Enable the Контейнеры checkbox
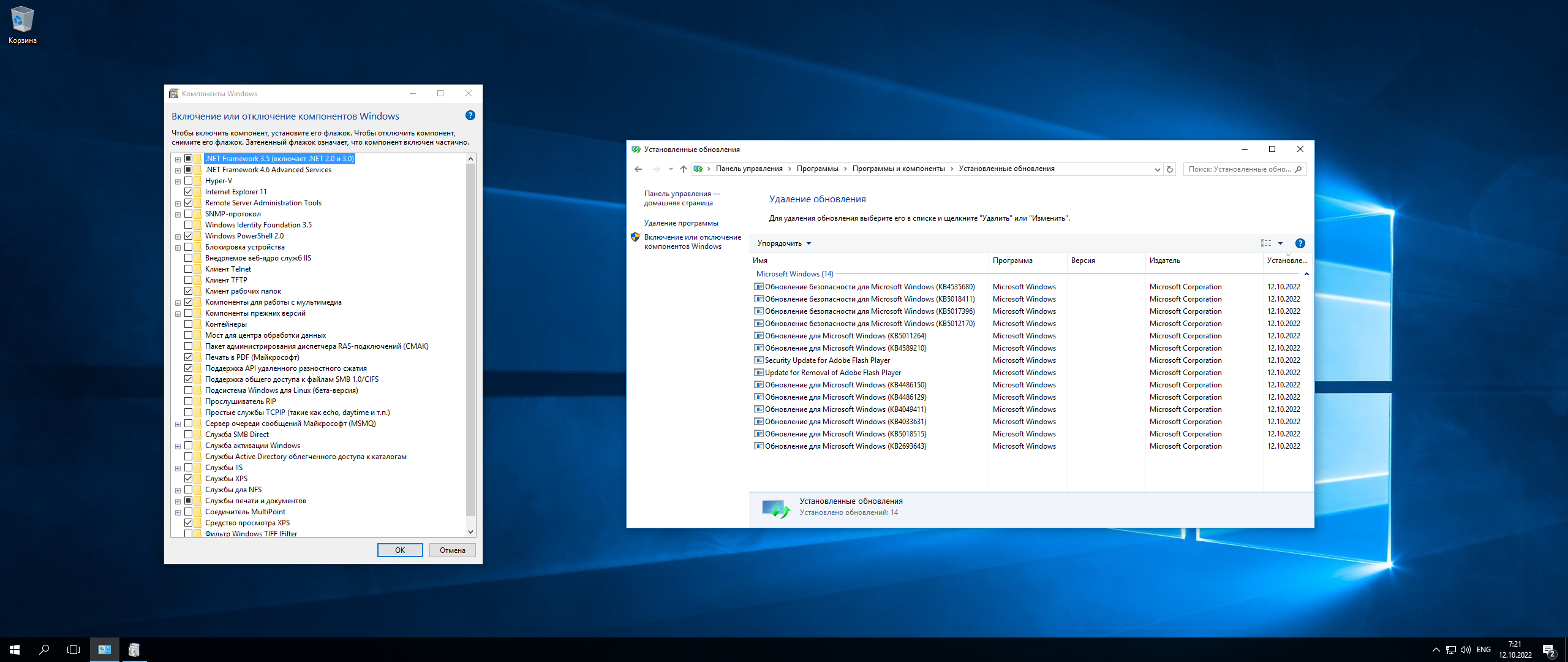1568x662 pixels. [x=189, y=324]
